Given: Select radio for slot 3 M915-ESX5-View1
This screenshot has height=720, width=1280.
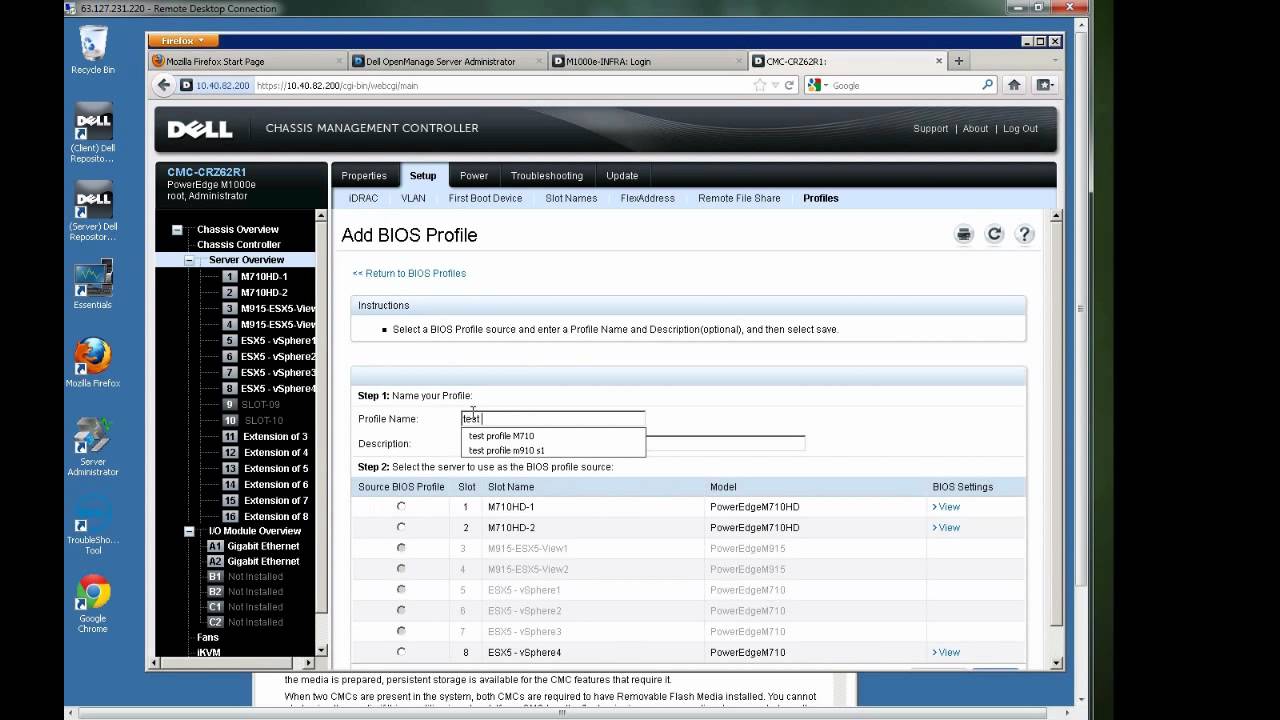Looking at the screenshot, I should [401, 548].
